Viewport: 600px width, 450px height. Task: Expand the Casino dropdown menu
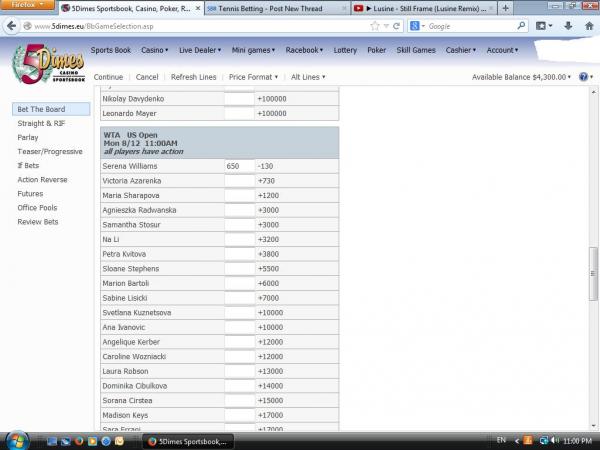click(x=155, y=49)
